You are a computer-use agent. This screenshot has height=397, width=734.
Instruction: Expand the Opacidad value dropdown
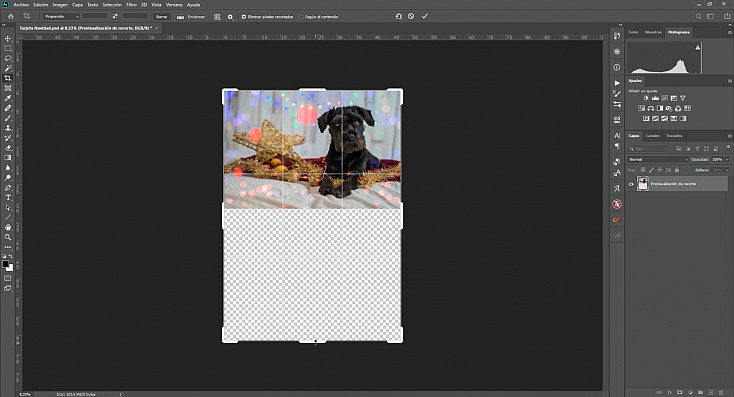coord(727,160)
